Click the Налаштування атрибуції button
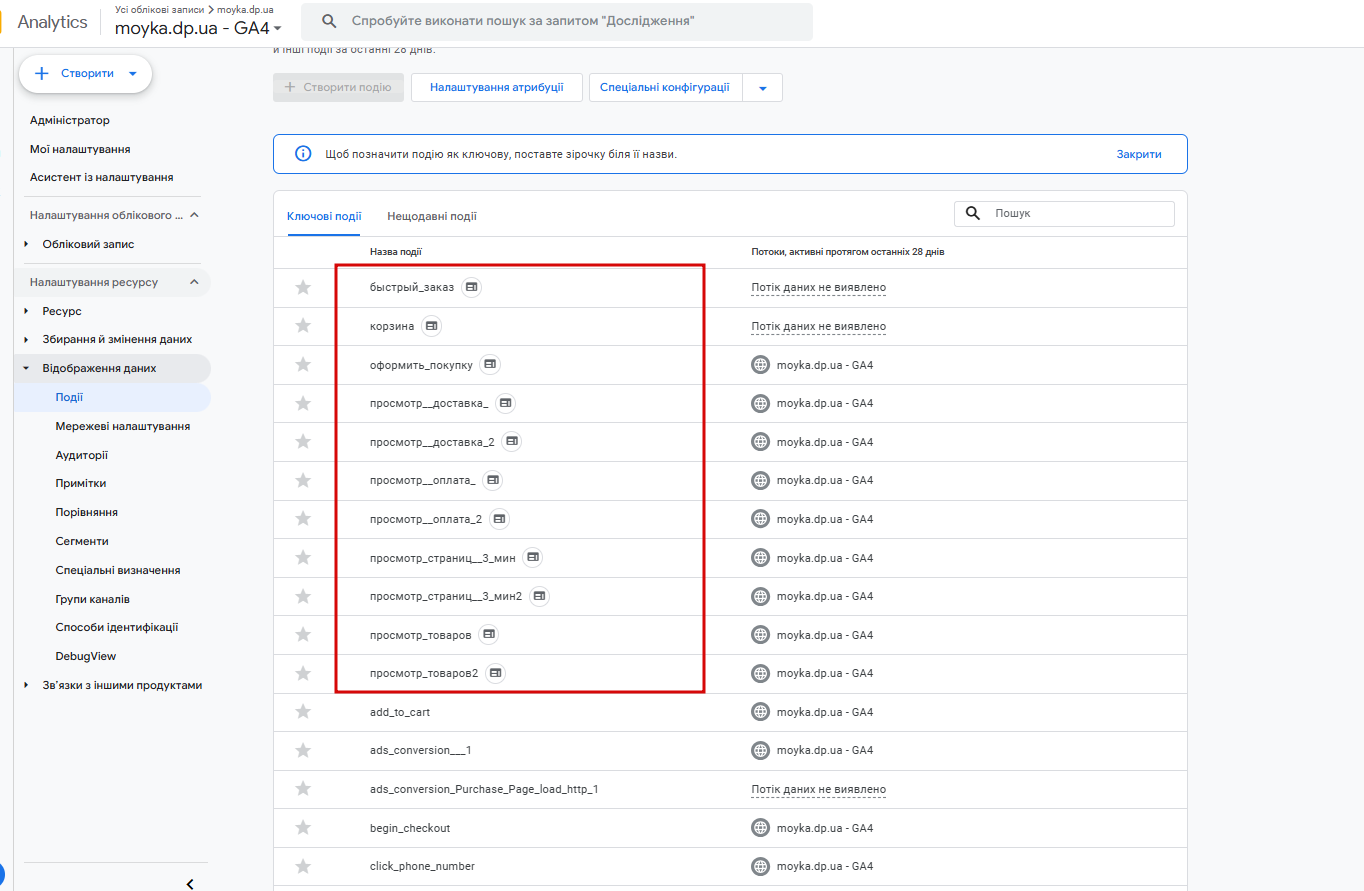The image size is (1364, 891). click(496, 87)
